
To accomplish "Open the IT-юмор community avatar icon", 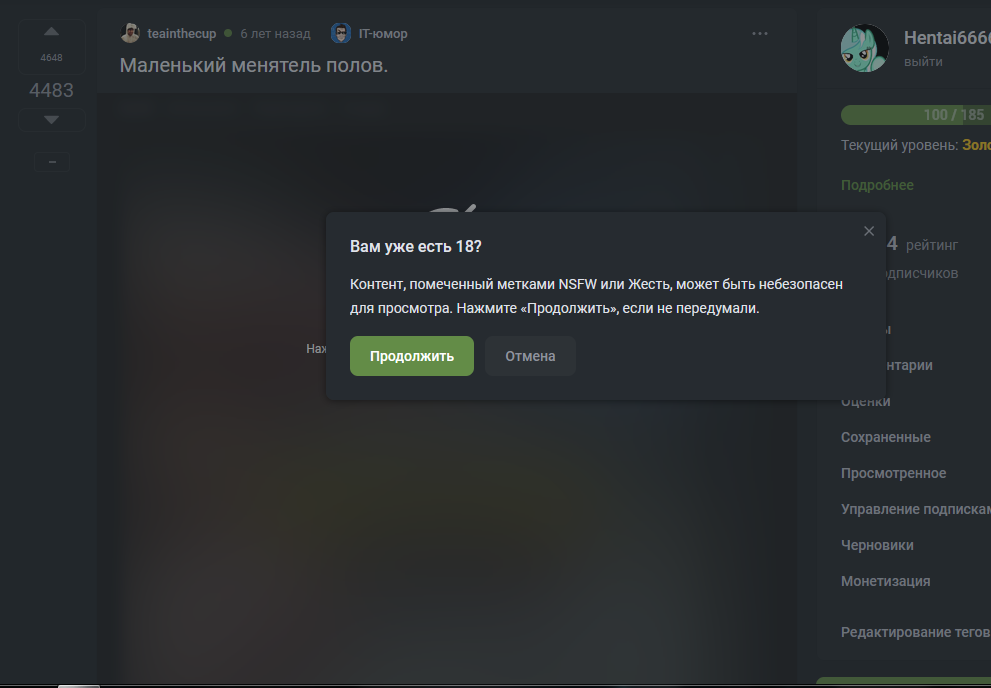I will (x=341, y=33).
